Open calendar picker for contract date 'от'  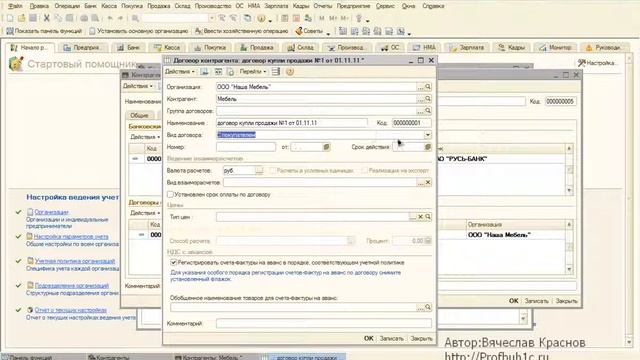(327, 147)
